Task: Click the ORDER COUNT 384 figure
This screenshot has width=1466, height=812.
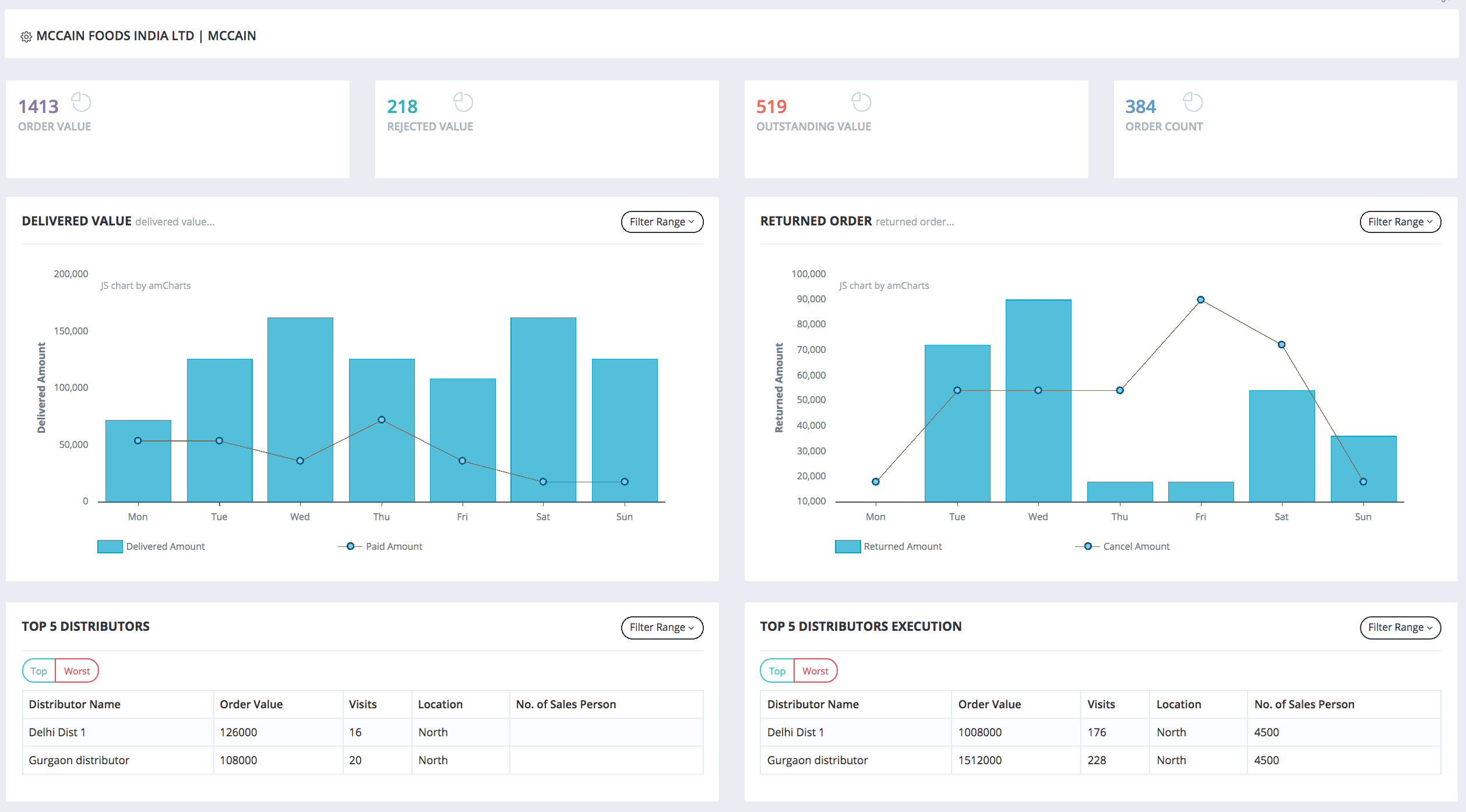Action: coord(1140,107)
